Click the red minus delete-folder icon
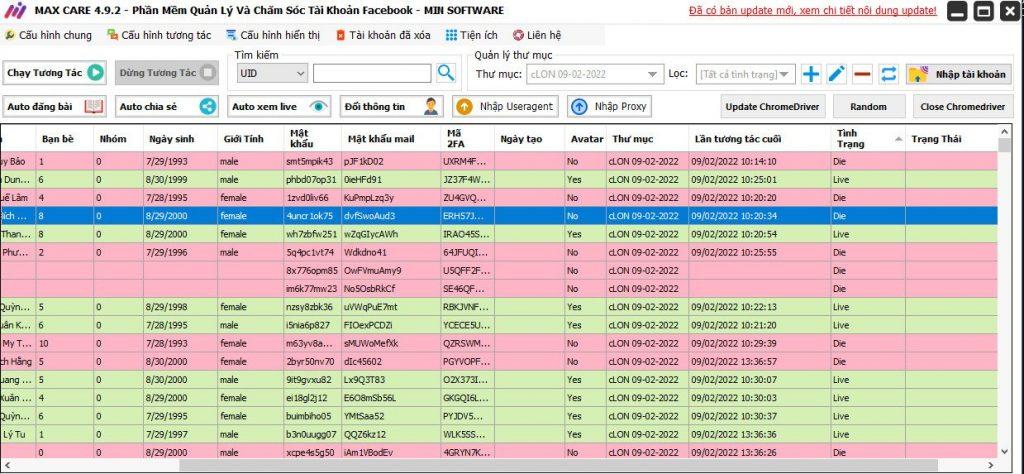 862,74
